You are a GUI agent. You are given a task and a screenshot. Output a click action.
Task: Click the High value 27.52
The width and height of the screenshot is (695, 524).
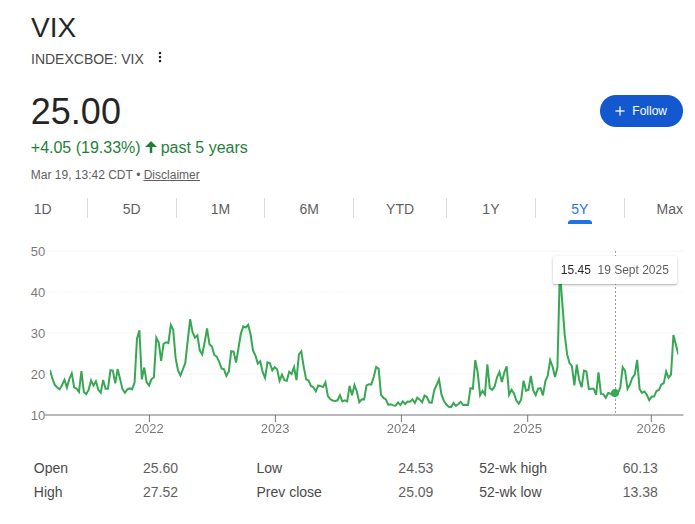160,492
